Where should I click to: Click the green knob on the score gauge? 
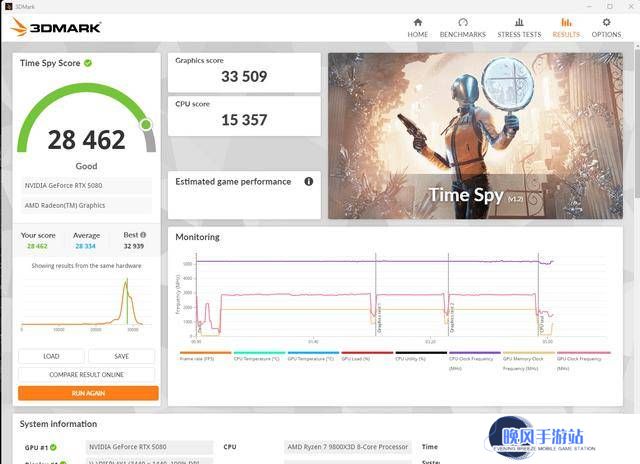click(146, 124)
